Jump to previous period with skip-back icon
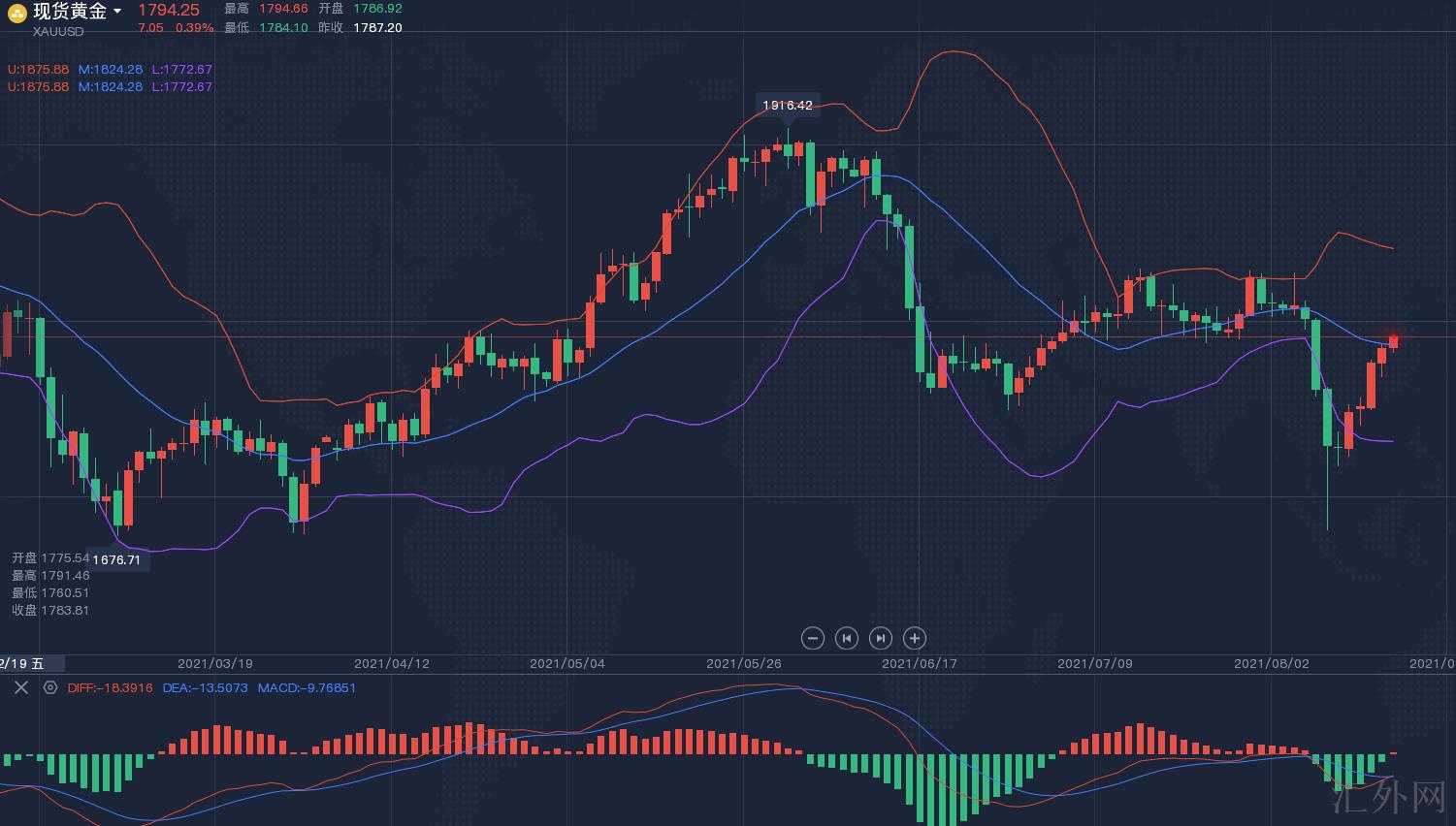The height and width of the screenshot is (826, 1456). click(x=846, y=638)
